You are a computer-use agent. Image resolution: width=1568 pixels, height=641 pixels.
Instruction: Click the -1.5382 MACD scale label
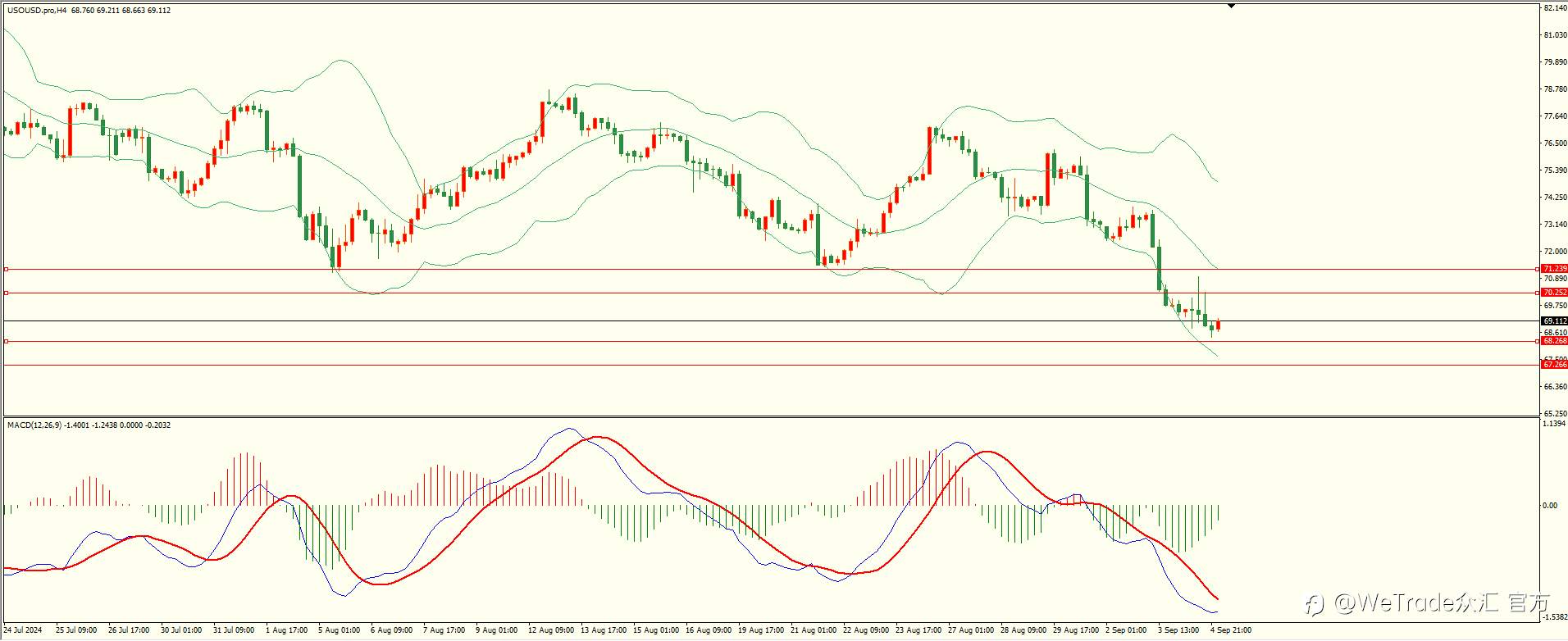point(1555,617)
